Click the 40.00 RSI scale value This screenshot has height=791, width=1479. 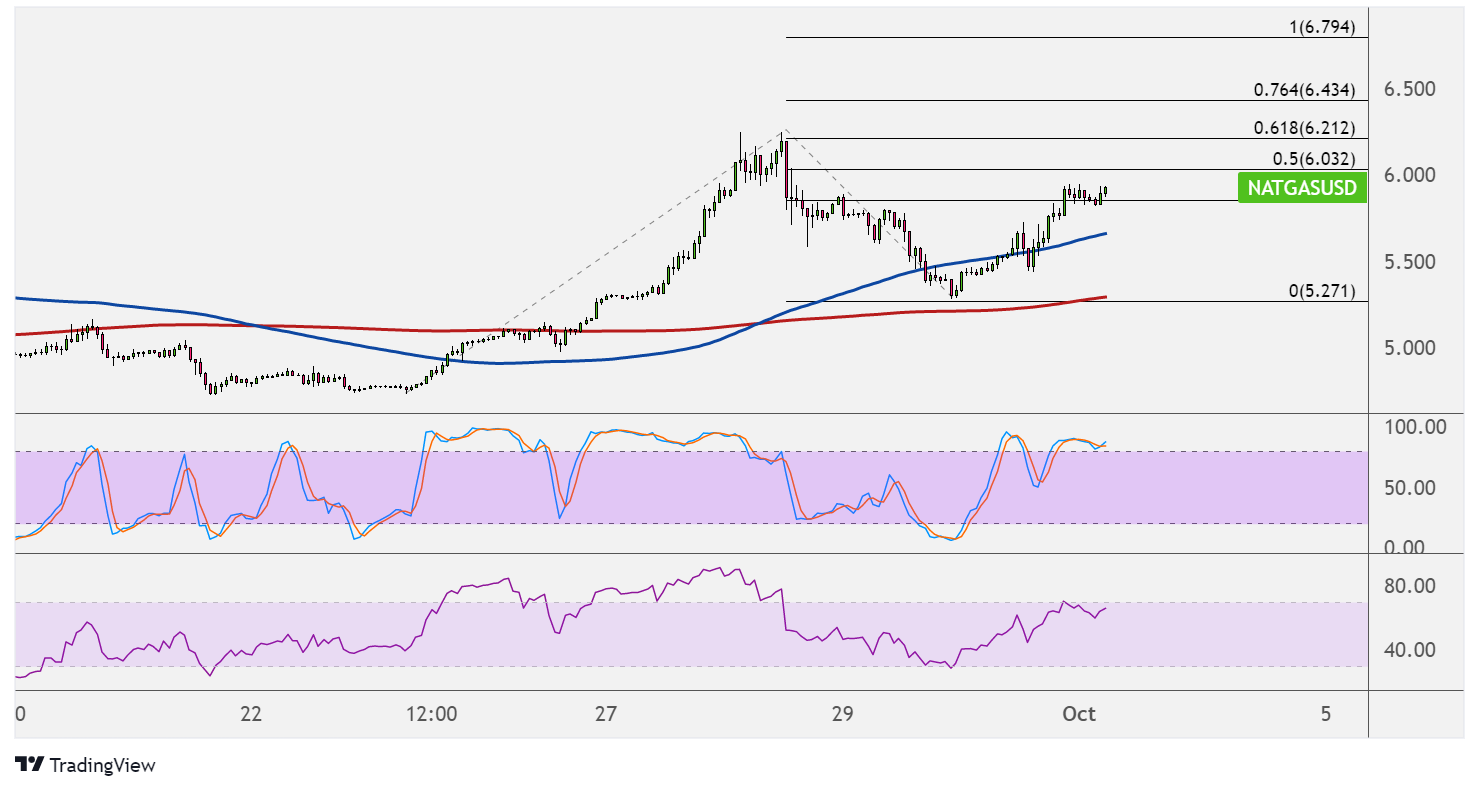1408,650
